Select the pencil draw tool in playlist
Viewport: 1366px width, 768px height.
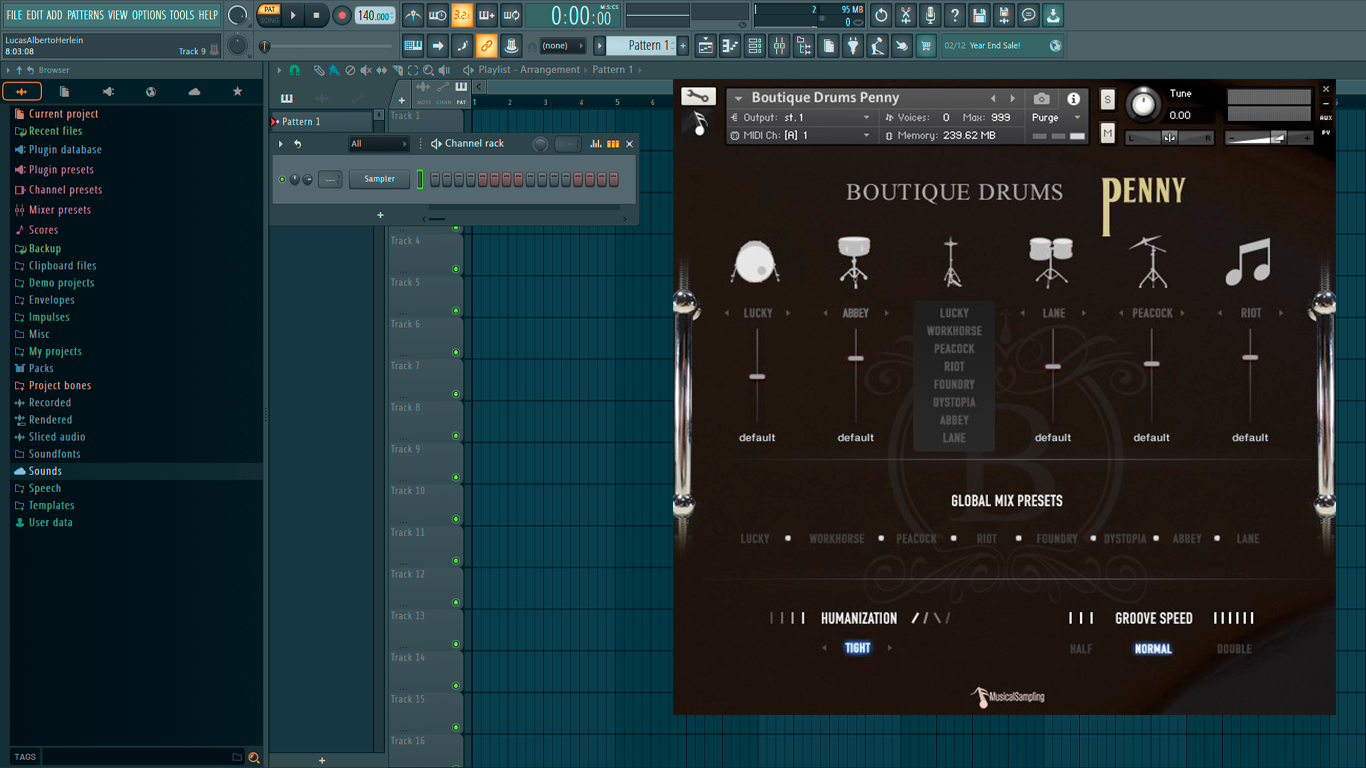pyautogui.click(x=319, y=70)
